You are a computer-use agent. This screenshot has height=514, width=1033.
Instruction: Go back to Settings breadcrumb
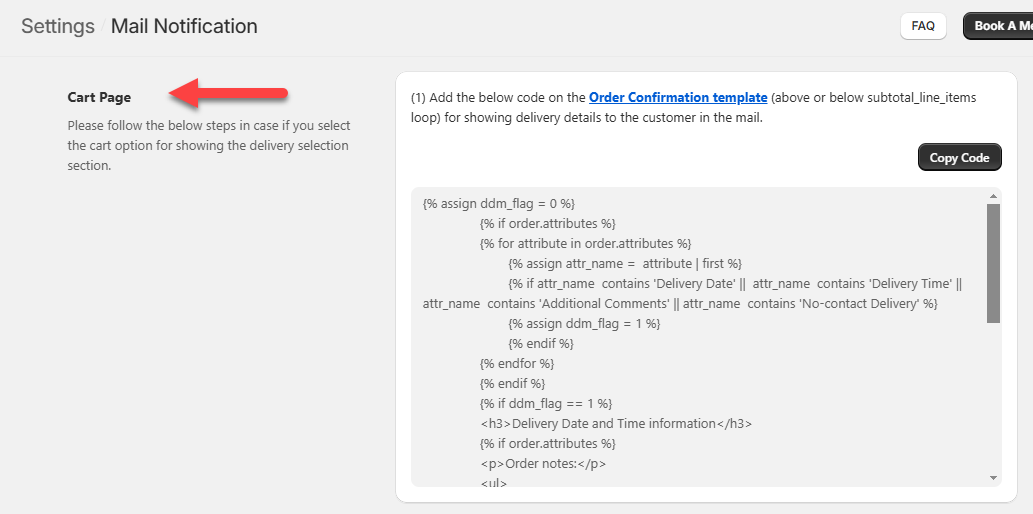58,26
